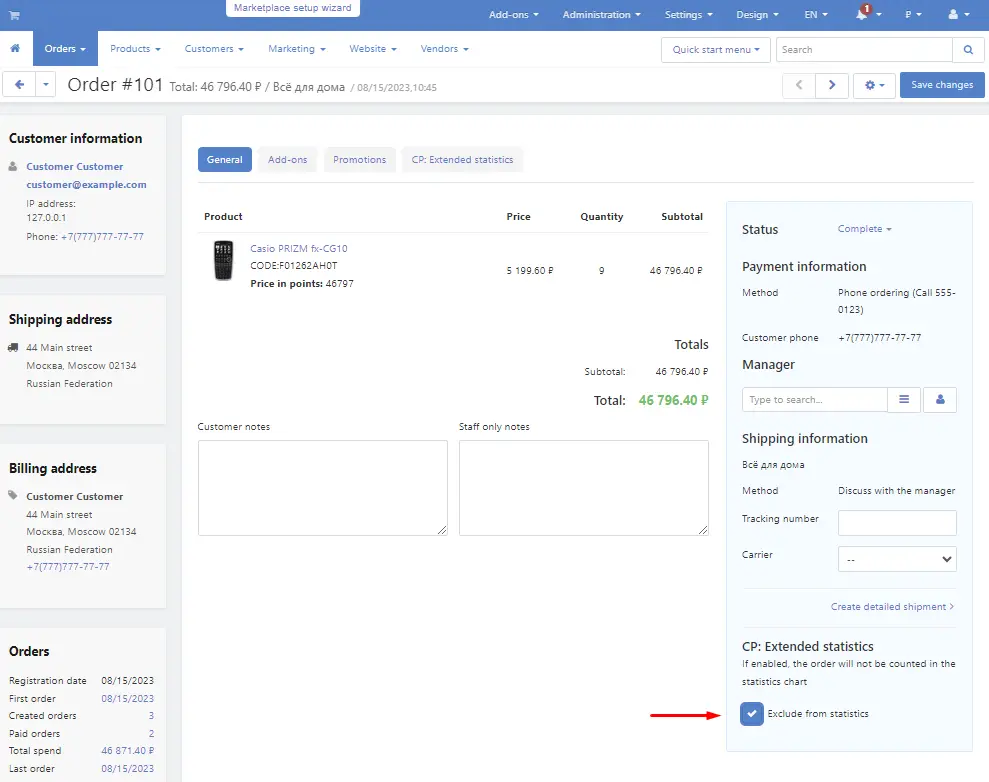This screenshot has height=782, width=989.
Task: Open the next order chevron
Action: 831,85
